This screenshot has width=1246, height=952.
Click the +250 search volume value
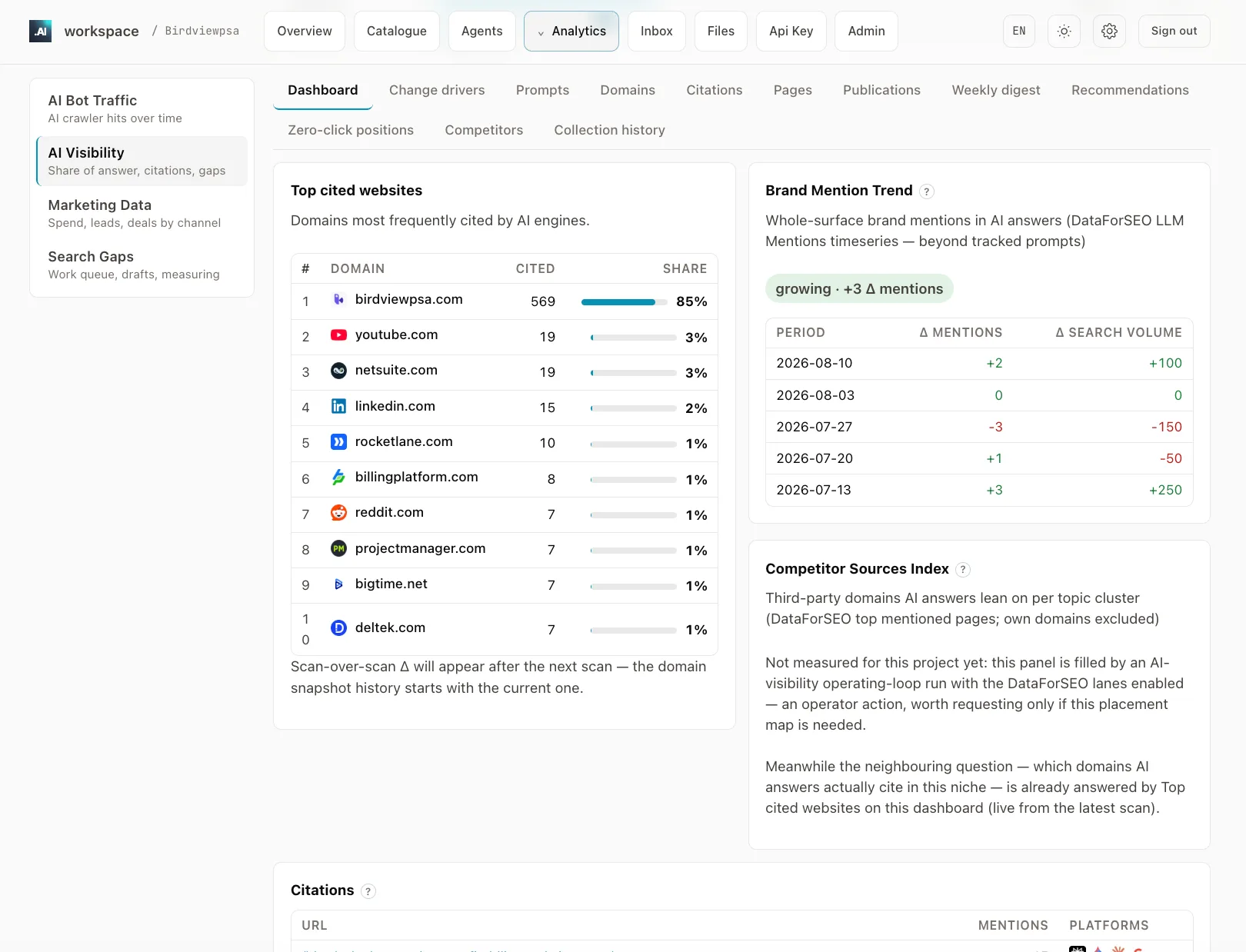coord(1165,490)
